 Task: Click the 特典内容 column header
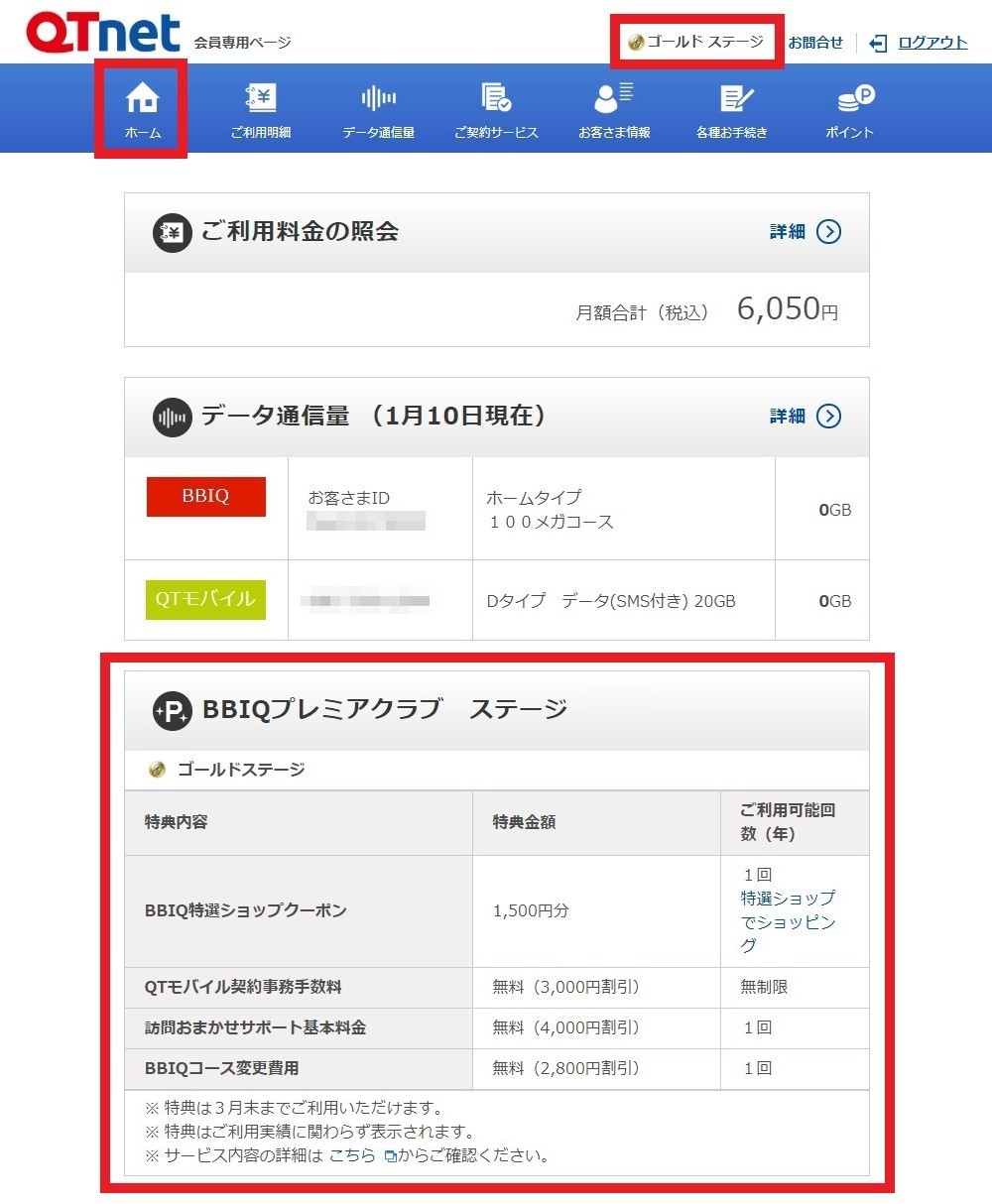pos(177,822)
